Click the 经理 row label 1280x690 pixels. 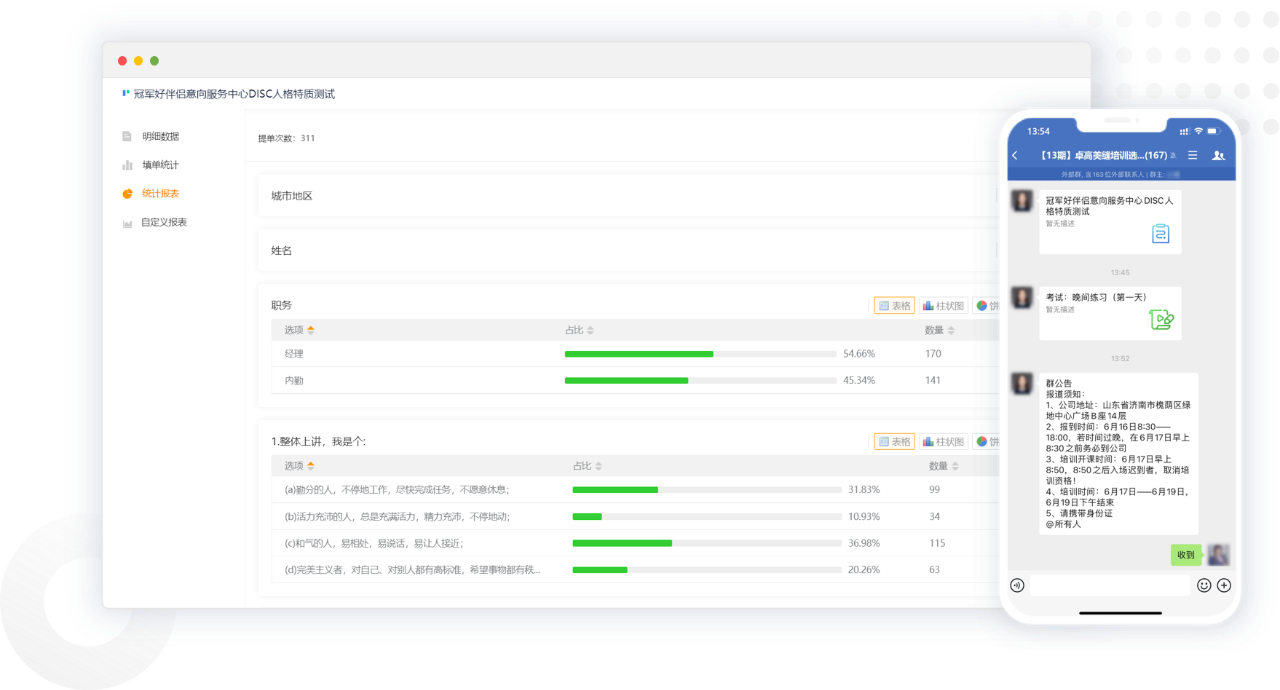pyautogui.click(x=294, y=354)
